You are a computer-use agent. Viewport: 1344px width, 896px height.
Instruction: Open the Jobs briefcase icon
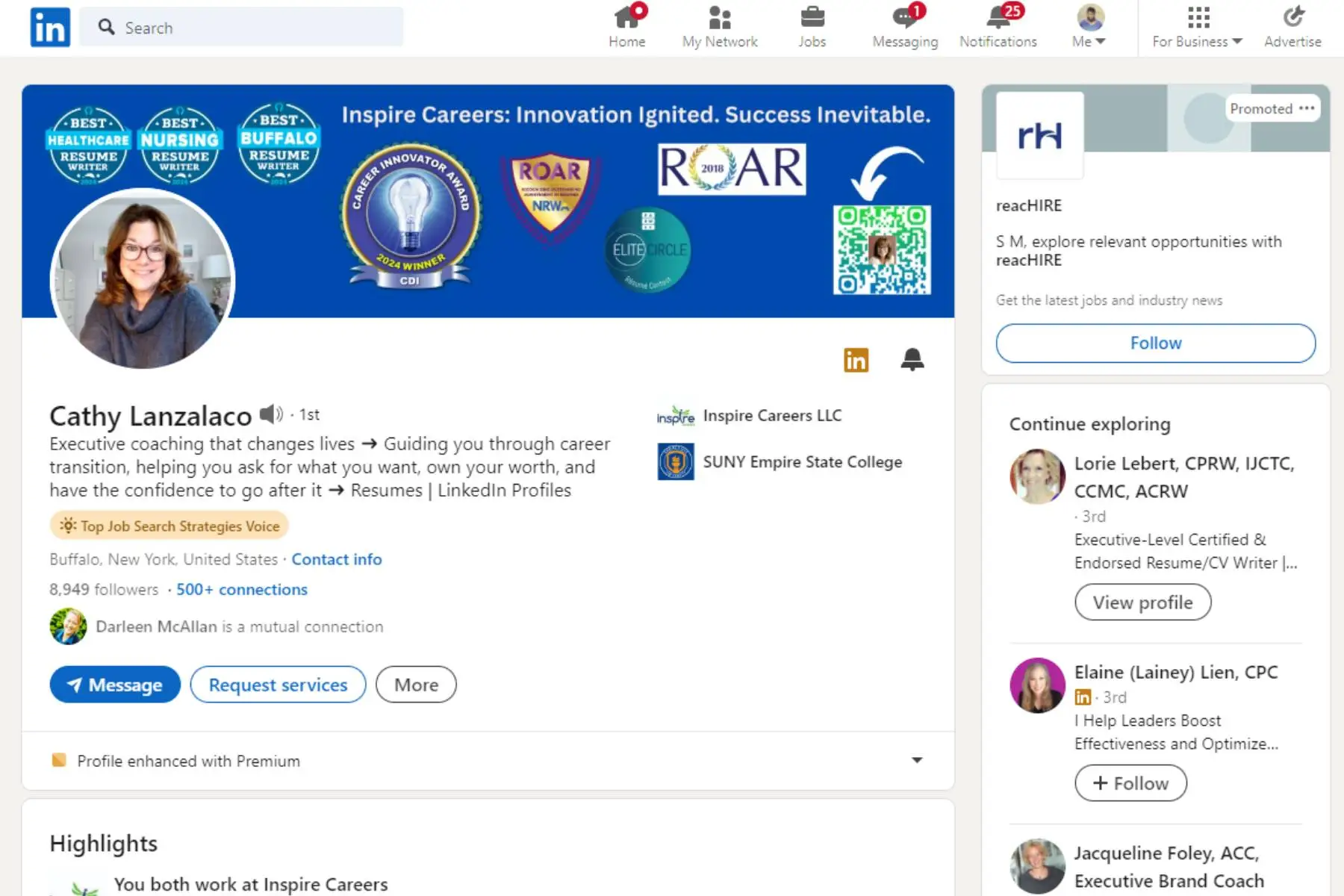coord(812,16)
